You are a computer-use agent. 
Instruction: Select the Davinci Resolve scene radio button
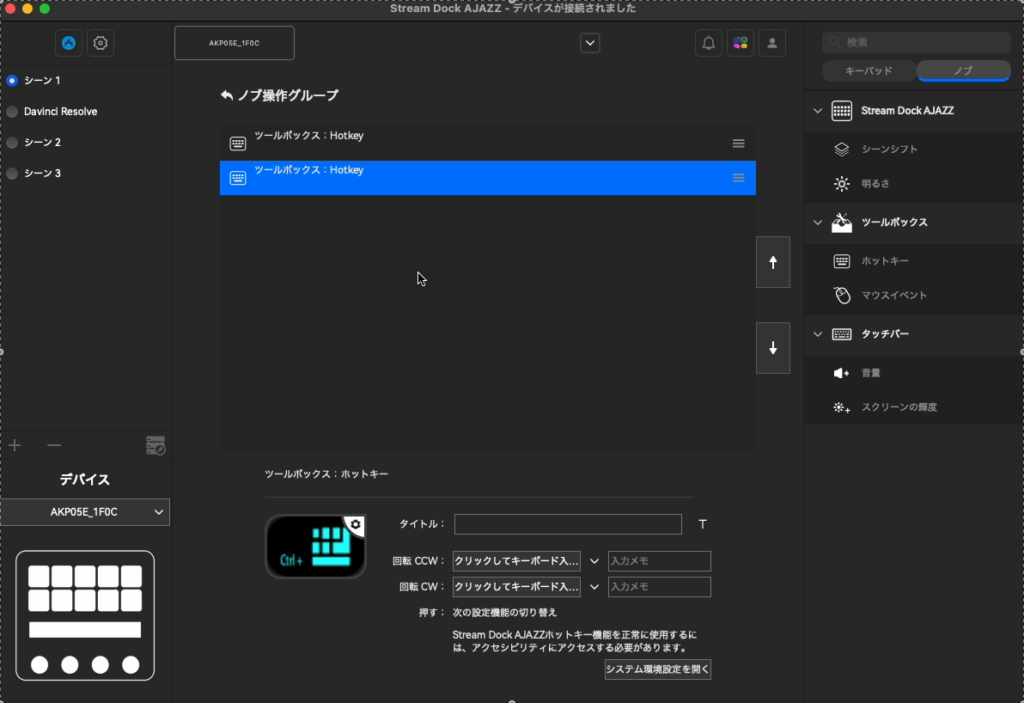tap(12, 111)
